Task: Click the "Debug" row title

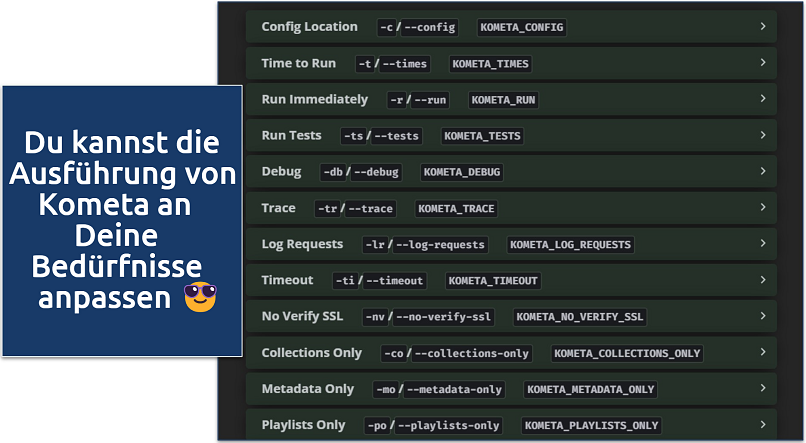Action: [281, 172]
